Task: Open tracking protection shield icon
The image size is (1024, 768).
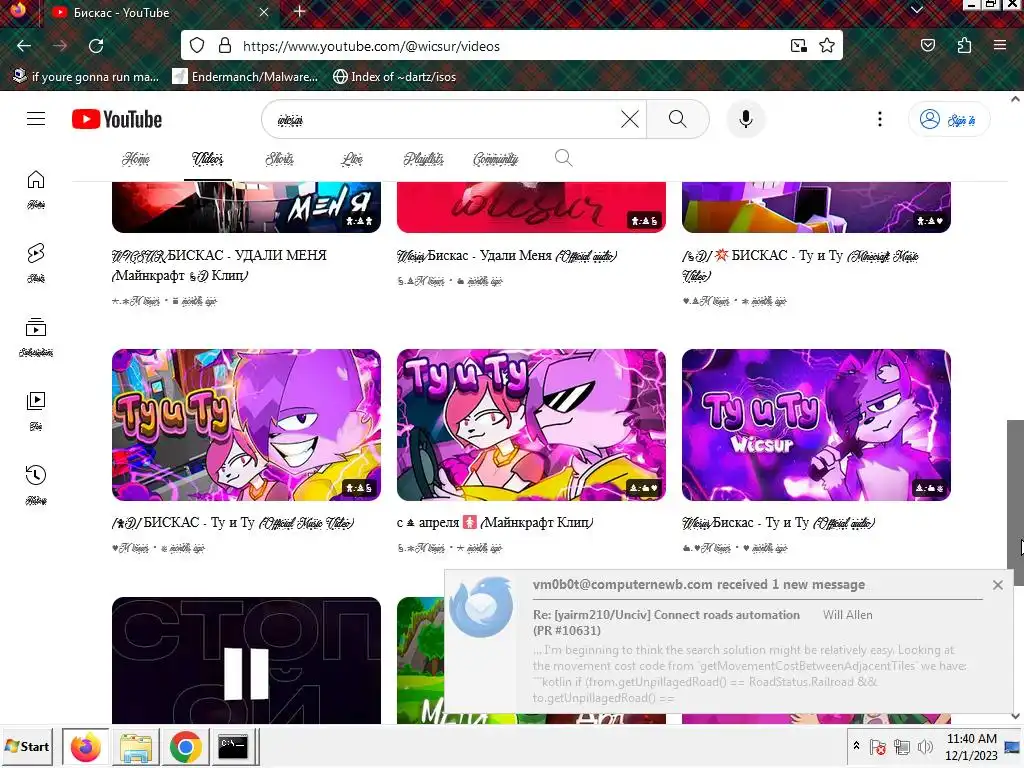Action: pyautogui.click(x=197, y=46)
